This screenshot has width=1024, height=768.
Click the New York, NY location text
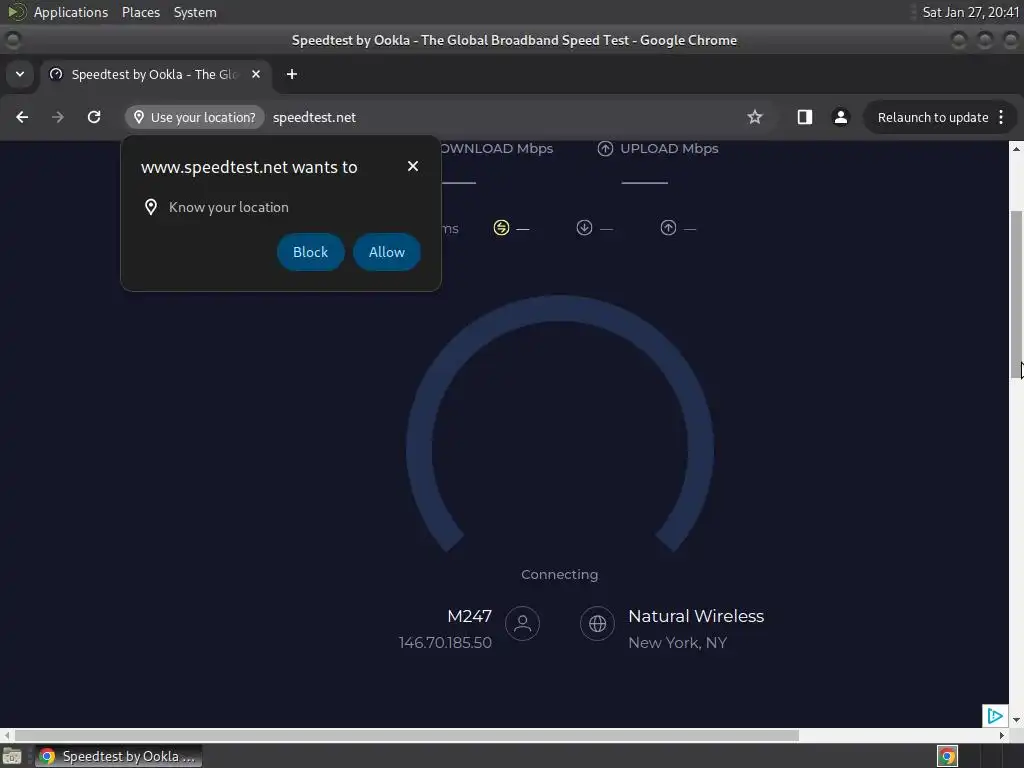(677, 643)
